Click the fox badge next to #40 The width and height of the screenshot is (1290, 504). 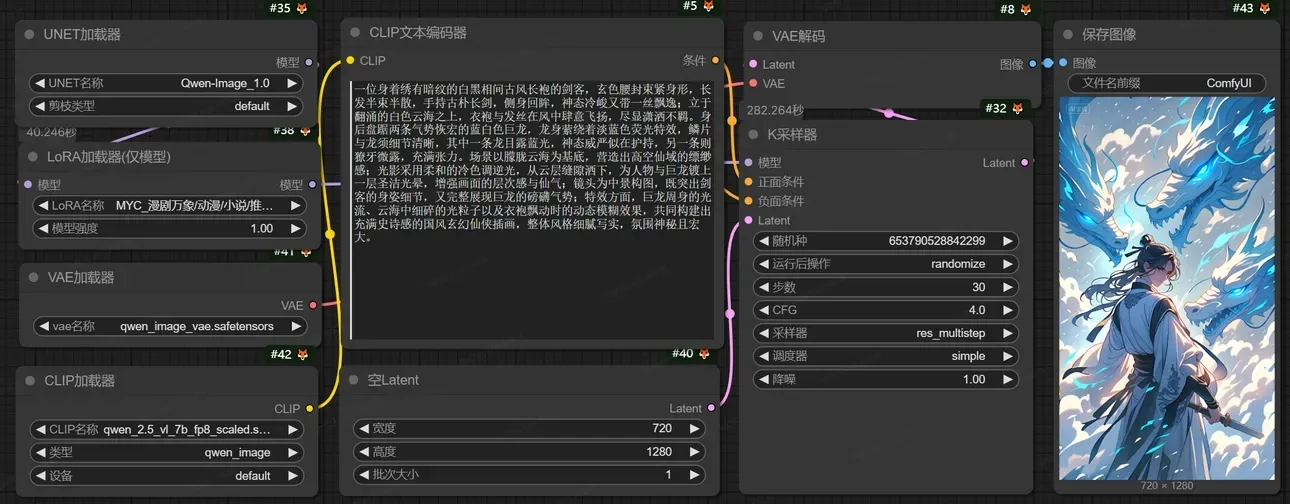pyautogui.click(x=705, y=354)
